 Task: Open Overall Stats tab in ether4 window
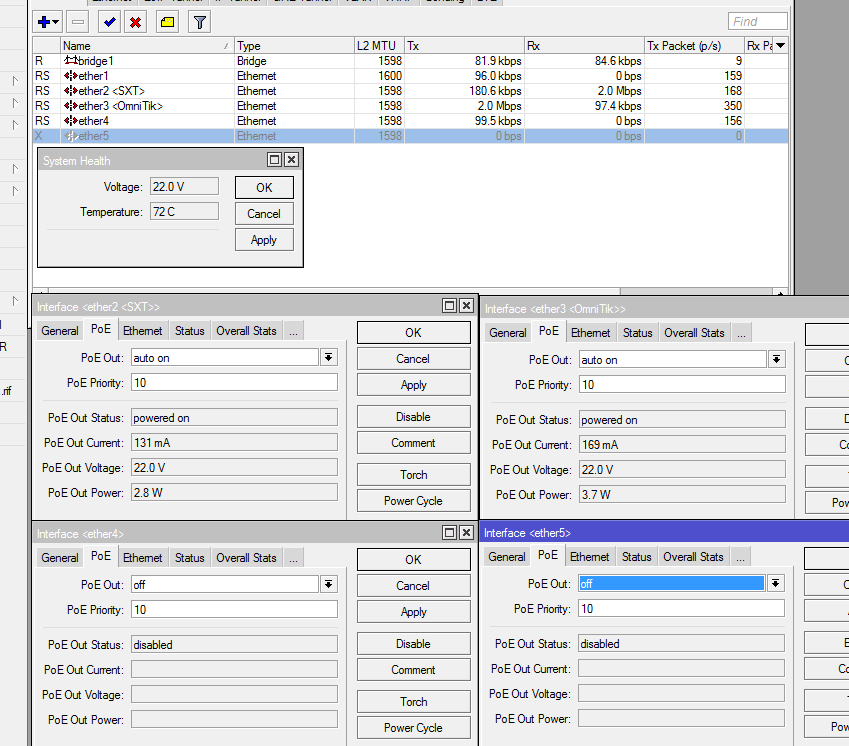tap(246, 558)
